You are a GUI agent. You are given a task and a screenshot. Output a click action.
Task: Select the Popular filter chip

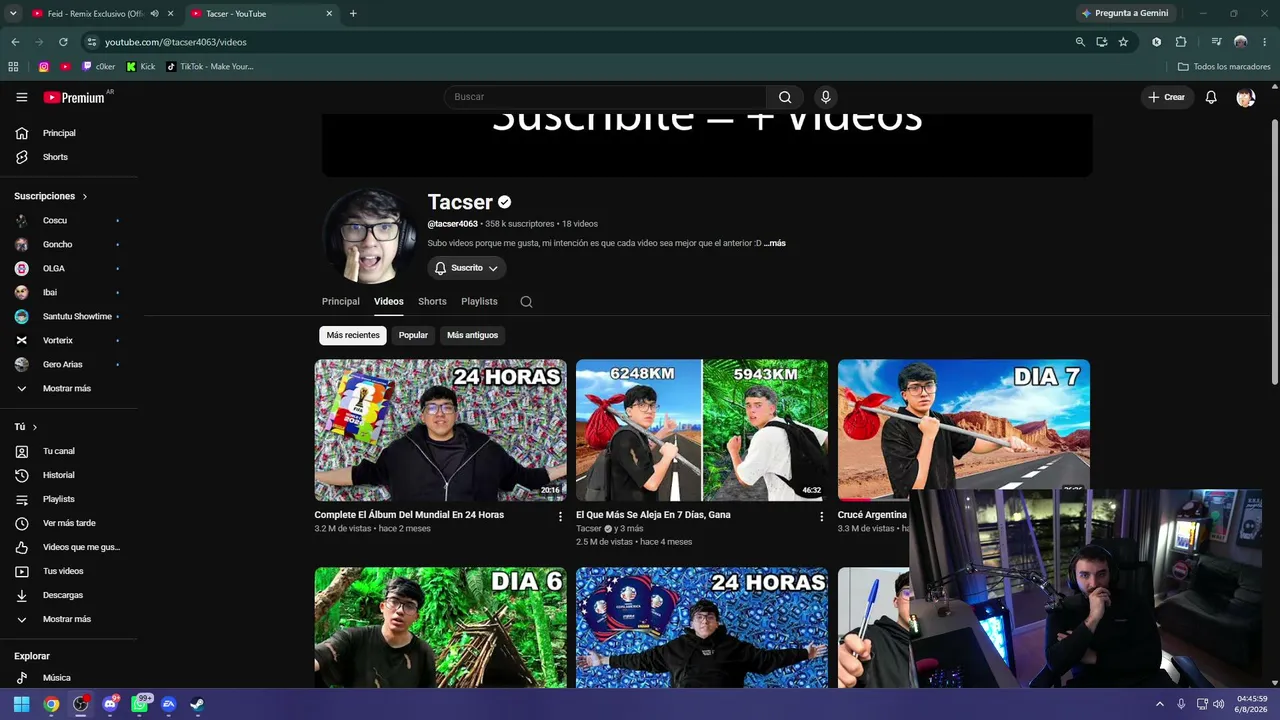(x=413, y=336)
